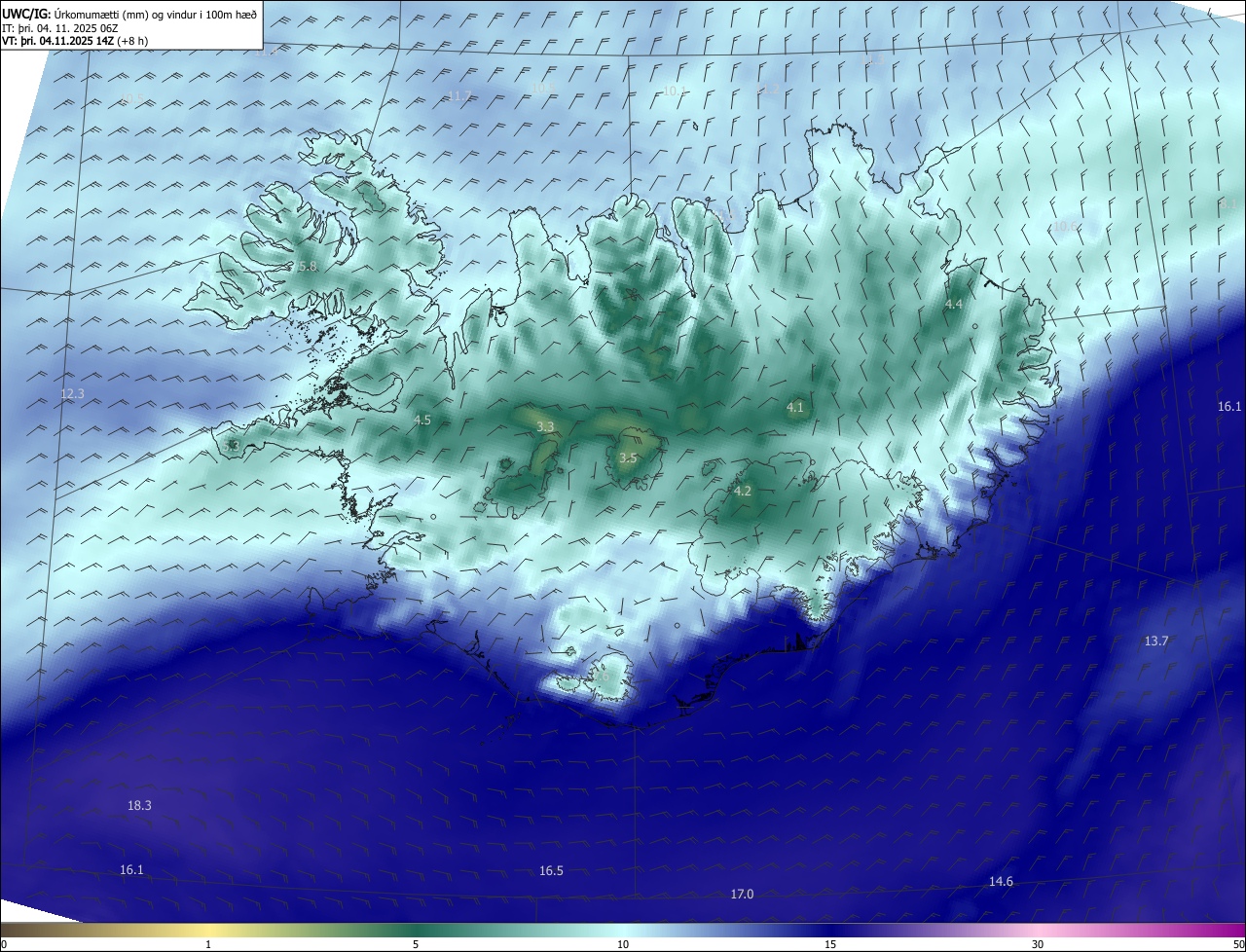Click the 18.3 value on the map

(139, 805)
